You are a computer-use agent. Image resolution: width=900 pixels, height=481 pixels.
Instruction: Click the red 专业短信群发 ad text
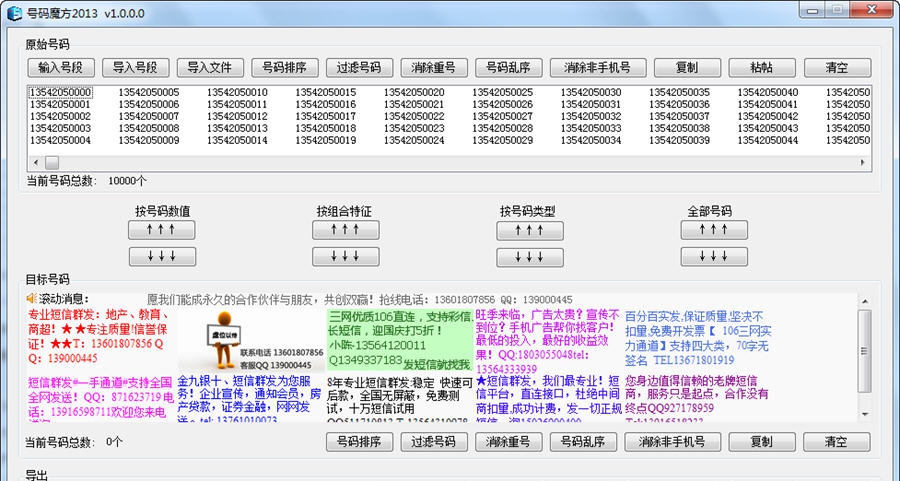click(99, 337)
